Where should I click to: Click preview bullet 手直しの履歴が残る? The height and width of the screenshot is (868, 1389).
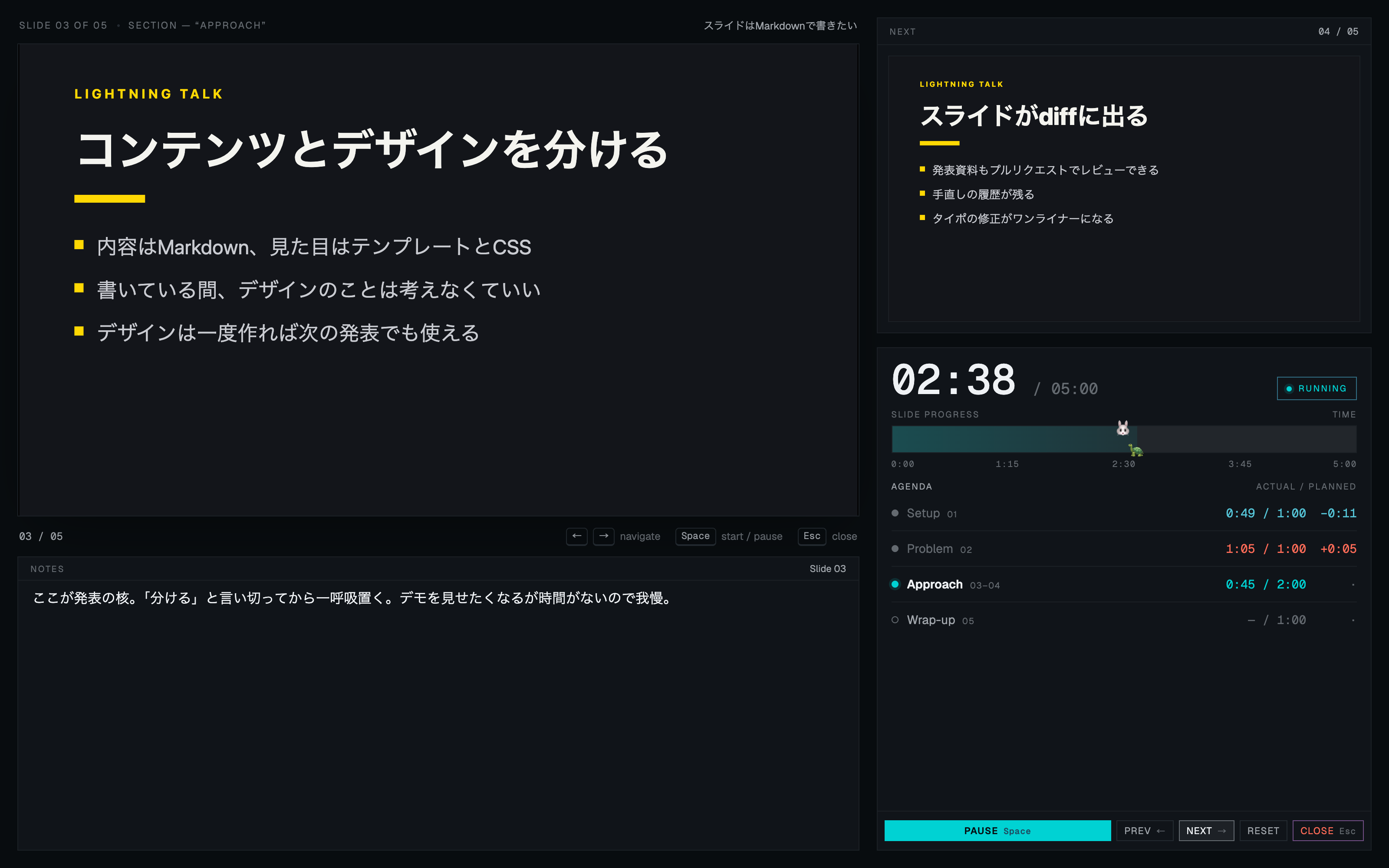coord(983,194)
